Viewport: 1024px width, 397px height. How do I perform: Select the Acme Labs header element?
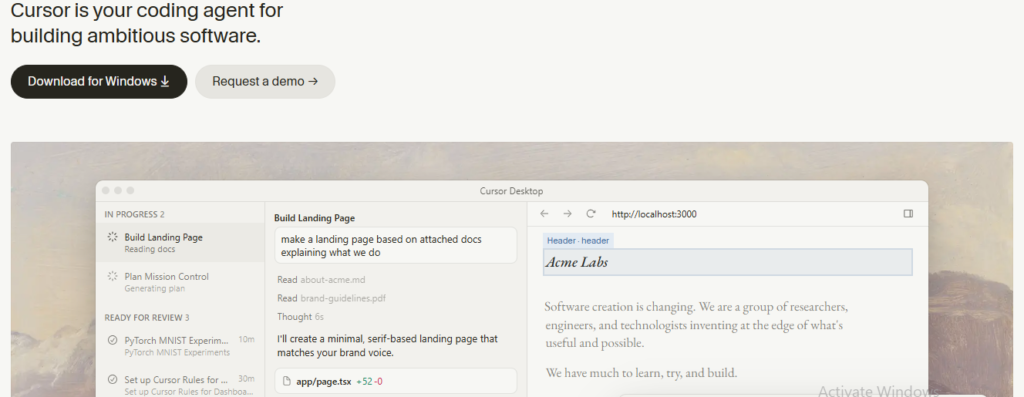click(728, 262)
